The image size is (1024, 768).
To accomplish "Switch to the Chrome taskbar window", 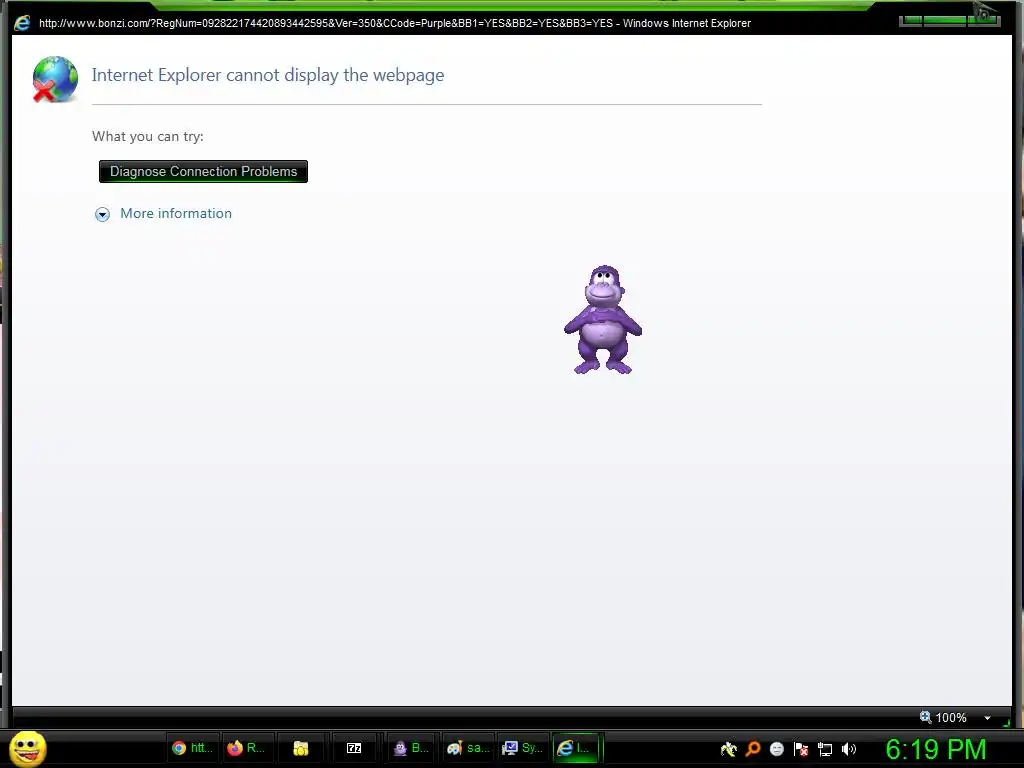I will click(192, 748).
